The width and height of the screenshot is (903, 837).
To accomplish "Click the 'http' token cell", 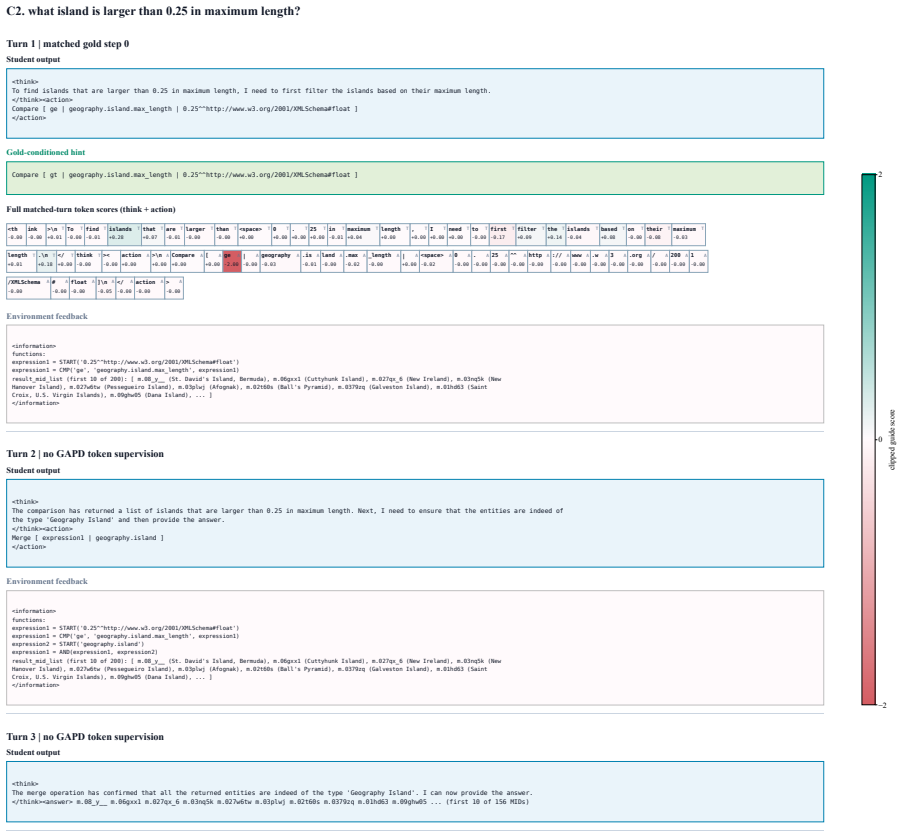I will click(x=539, y=261).
